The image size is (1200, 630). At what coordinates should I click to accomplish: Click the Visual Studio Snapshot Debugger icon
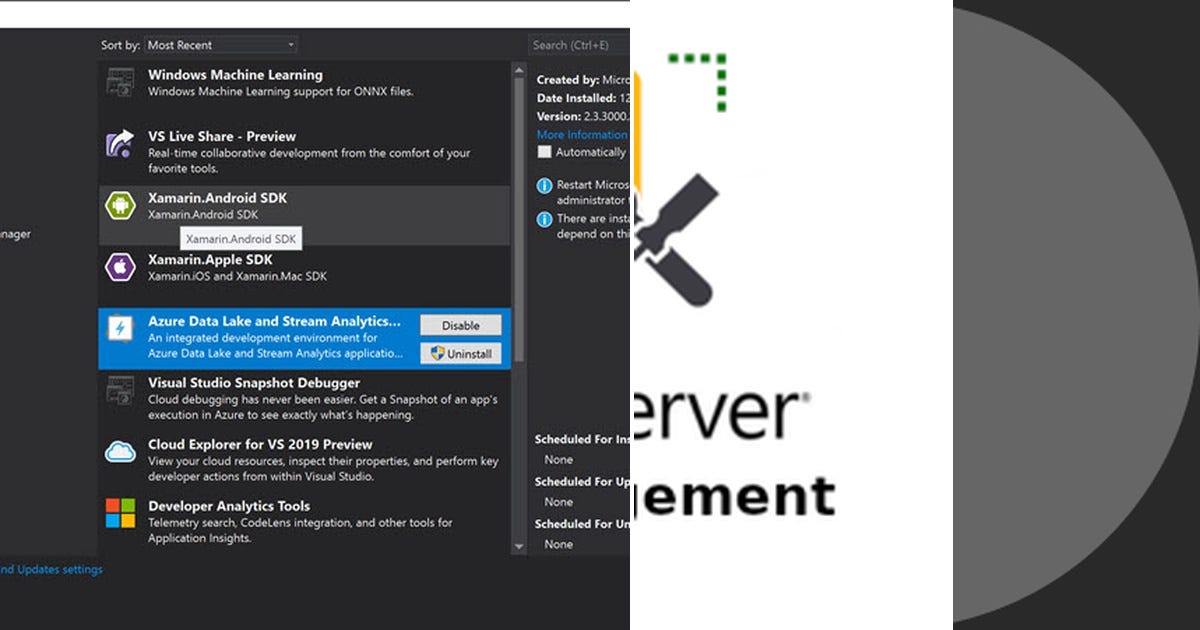pos(122,391)
